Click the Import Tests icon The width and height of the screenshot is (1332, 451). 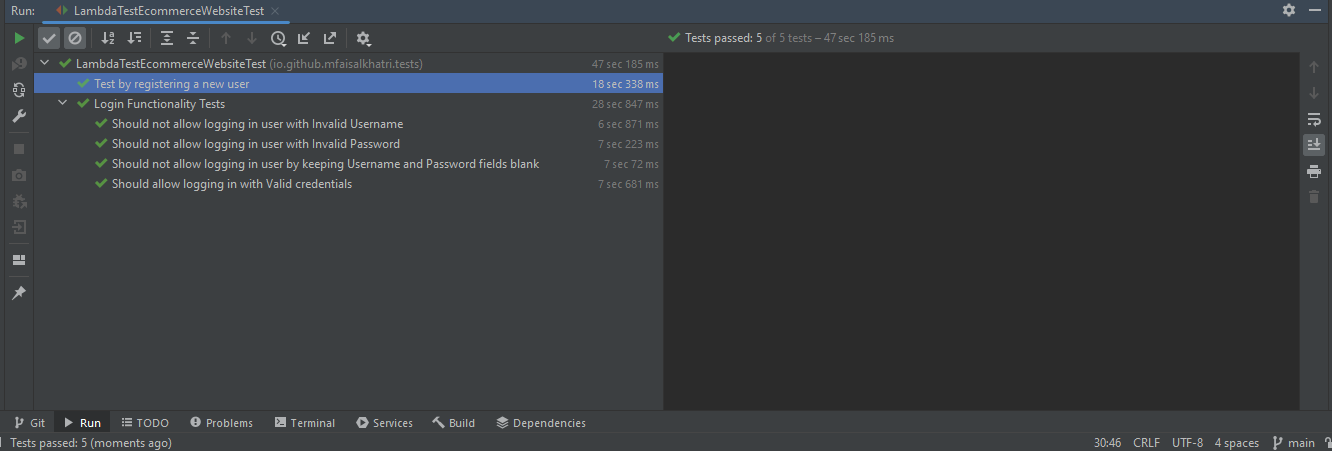tap(304, 38)
